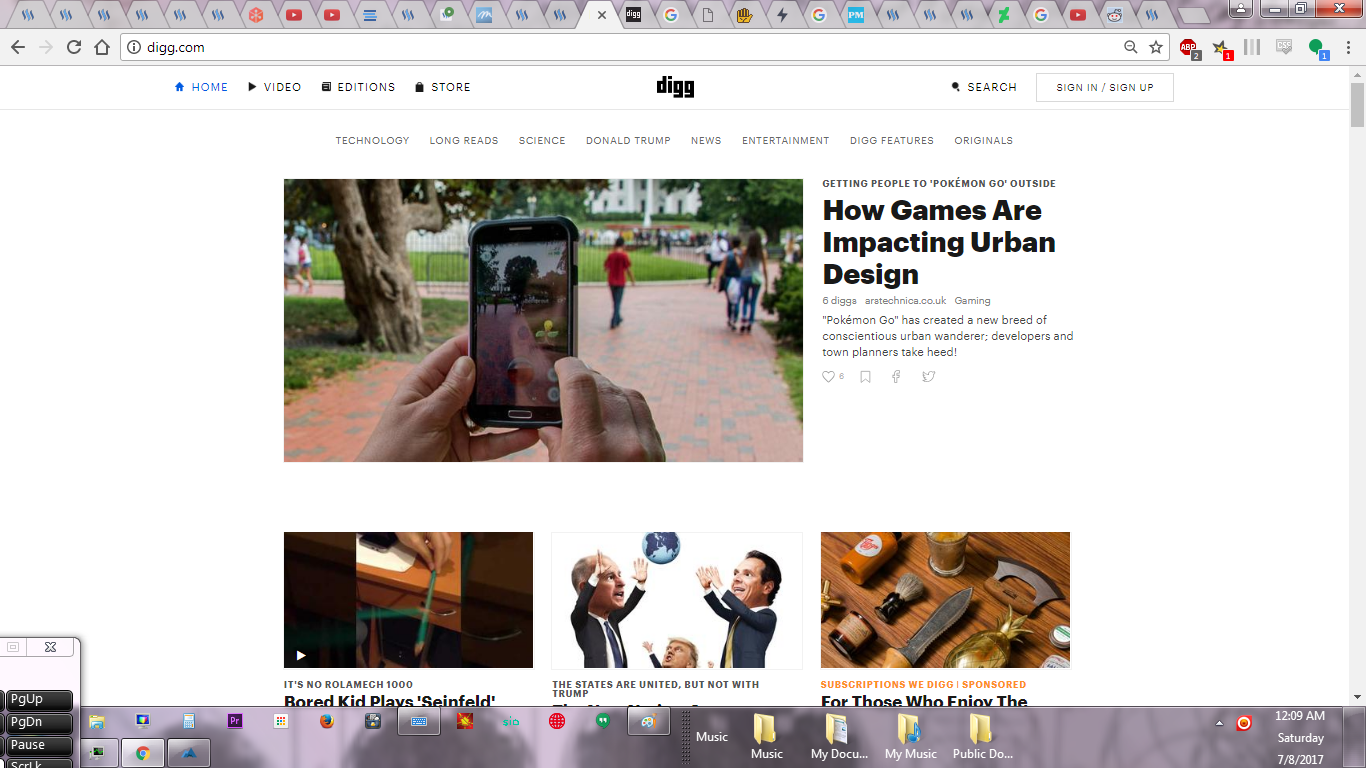Click the PgUp on-screen key

40,700
